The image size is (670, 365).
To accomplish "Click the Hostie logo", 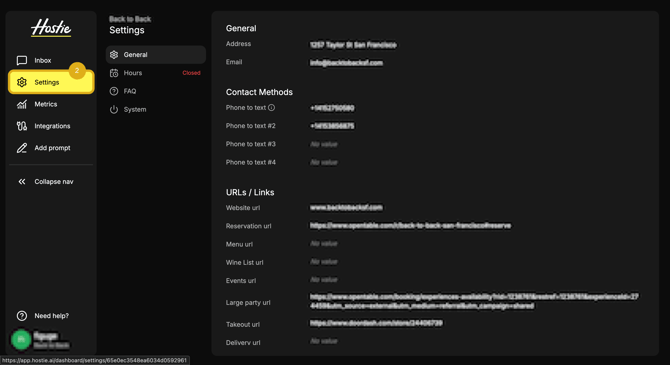I will point(51,28).
